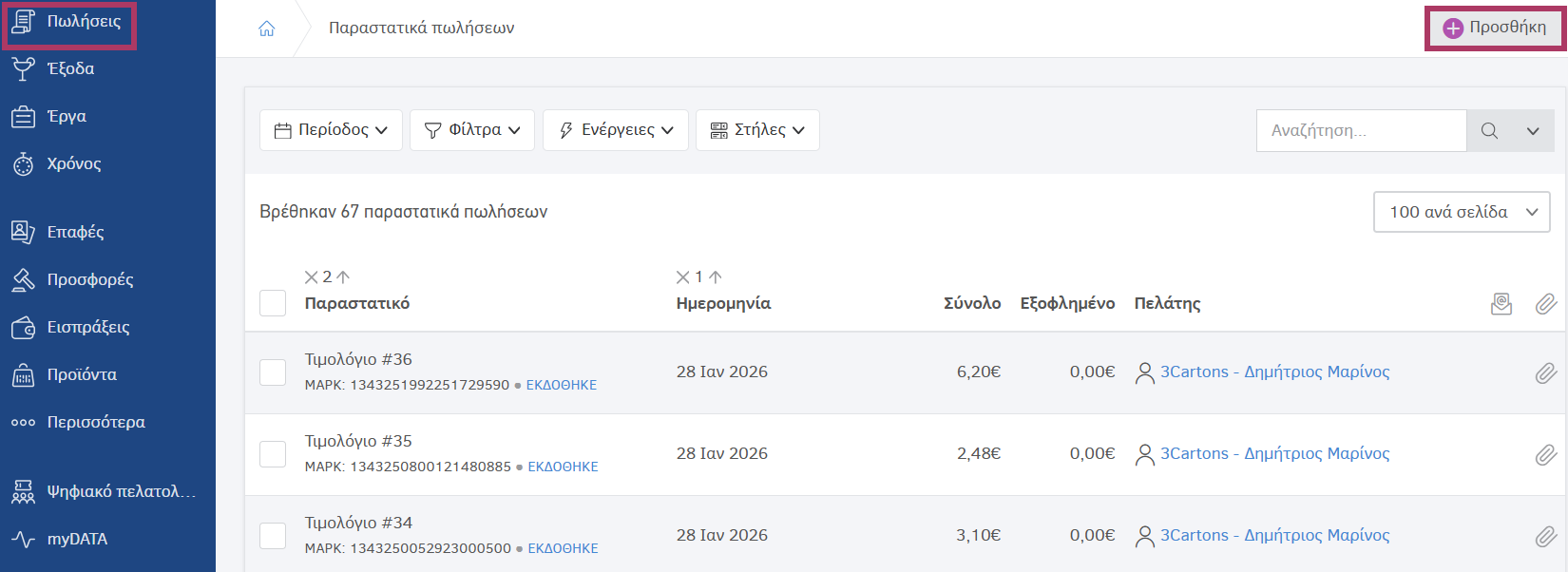
Task: Open customer 3Cartons link on Τιμολόγιο #35 row
Action: pos(1274,453)
